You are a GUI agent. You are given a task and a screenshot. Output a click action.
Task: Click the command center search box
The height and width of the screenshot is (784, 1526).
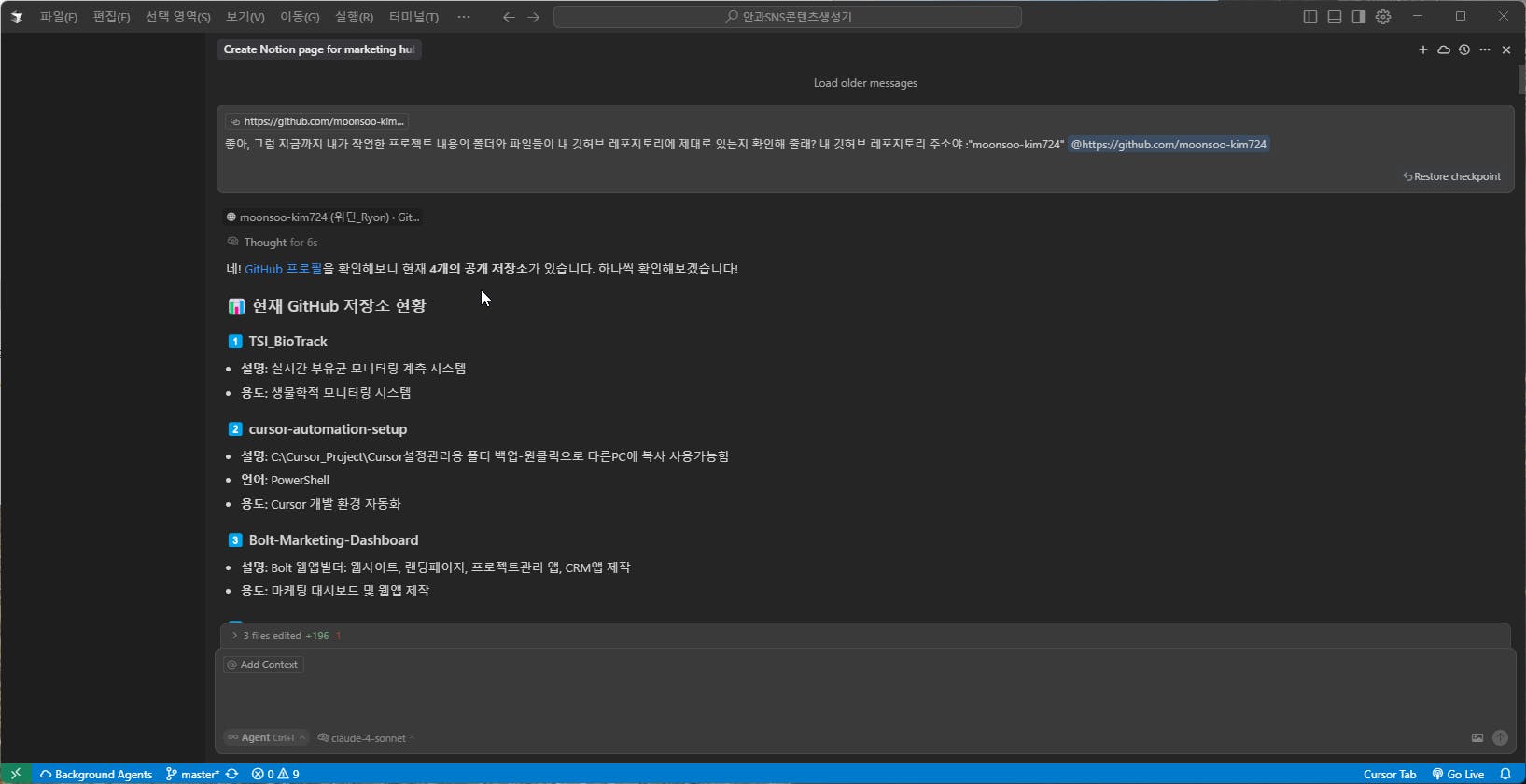click(x=787, y=17)
